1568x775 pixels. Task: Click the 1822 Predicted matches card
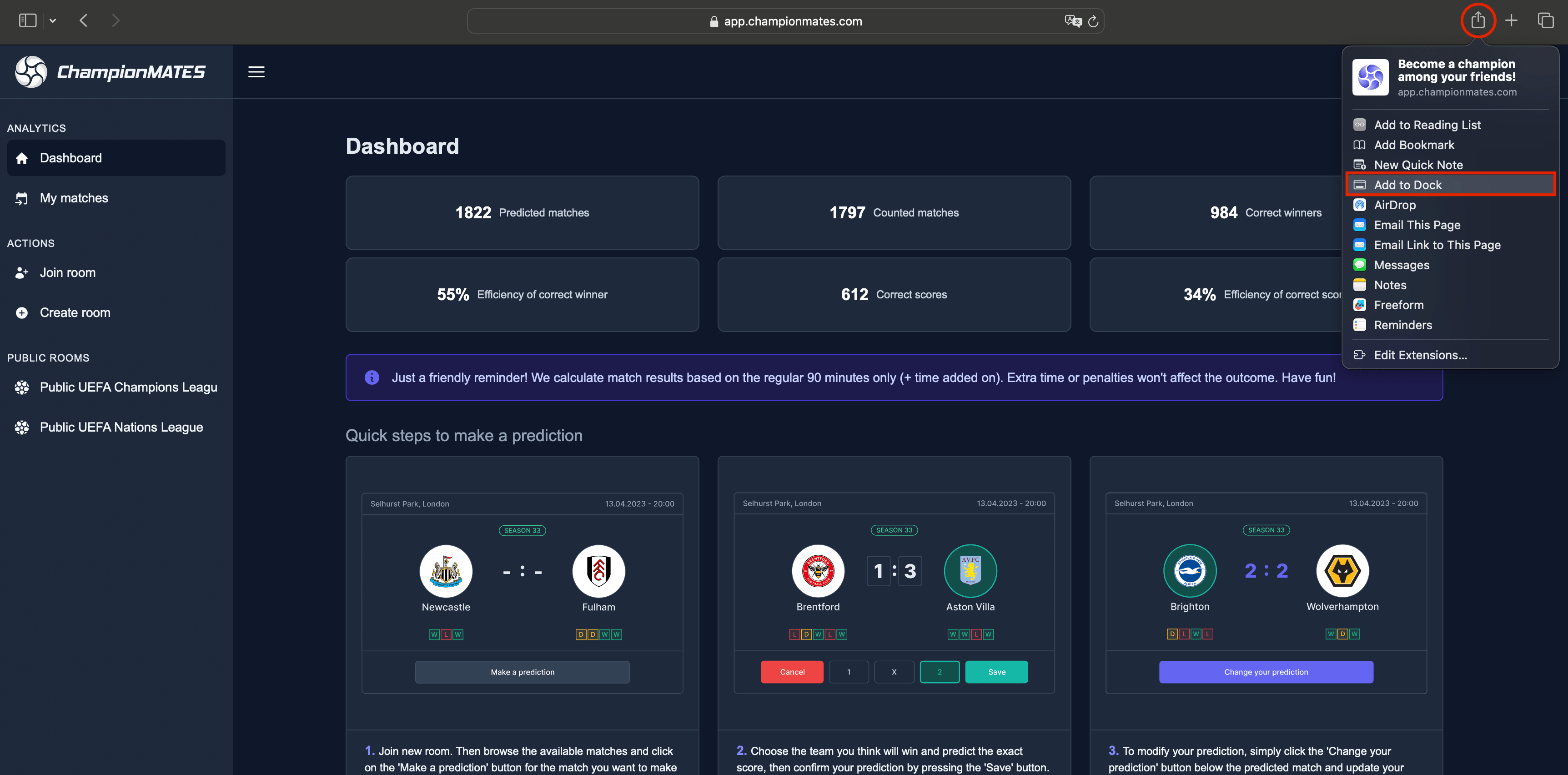[x=522, y=212]
